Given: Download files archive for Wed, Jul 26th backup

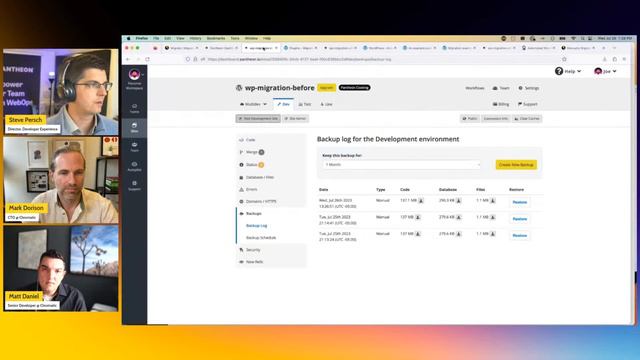Looking at the screenshot, I should pos(493,201).
